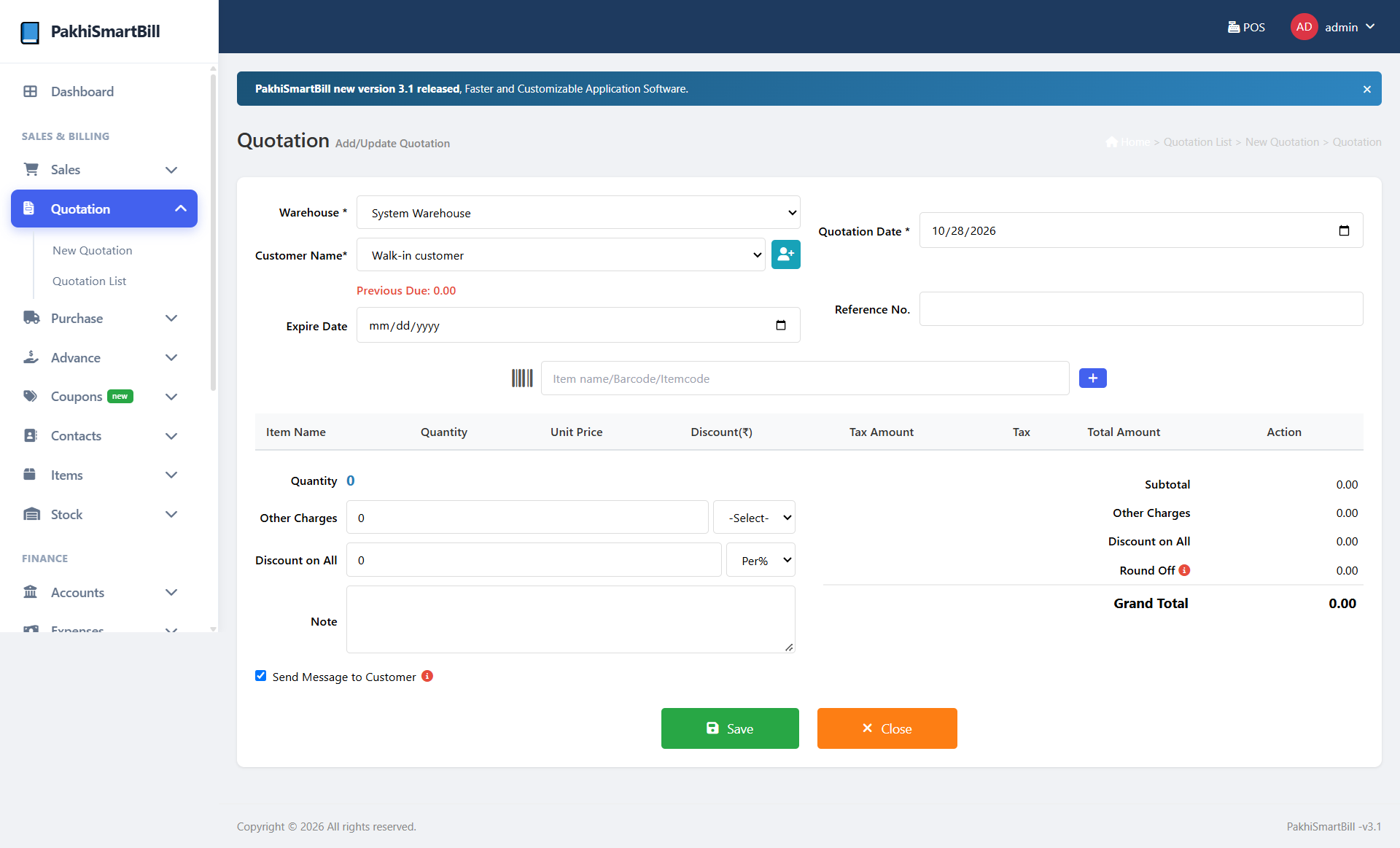Go to Dashboard menu item
The width and height of the screenshot is (1400, 848).
coord(104,91)
